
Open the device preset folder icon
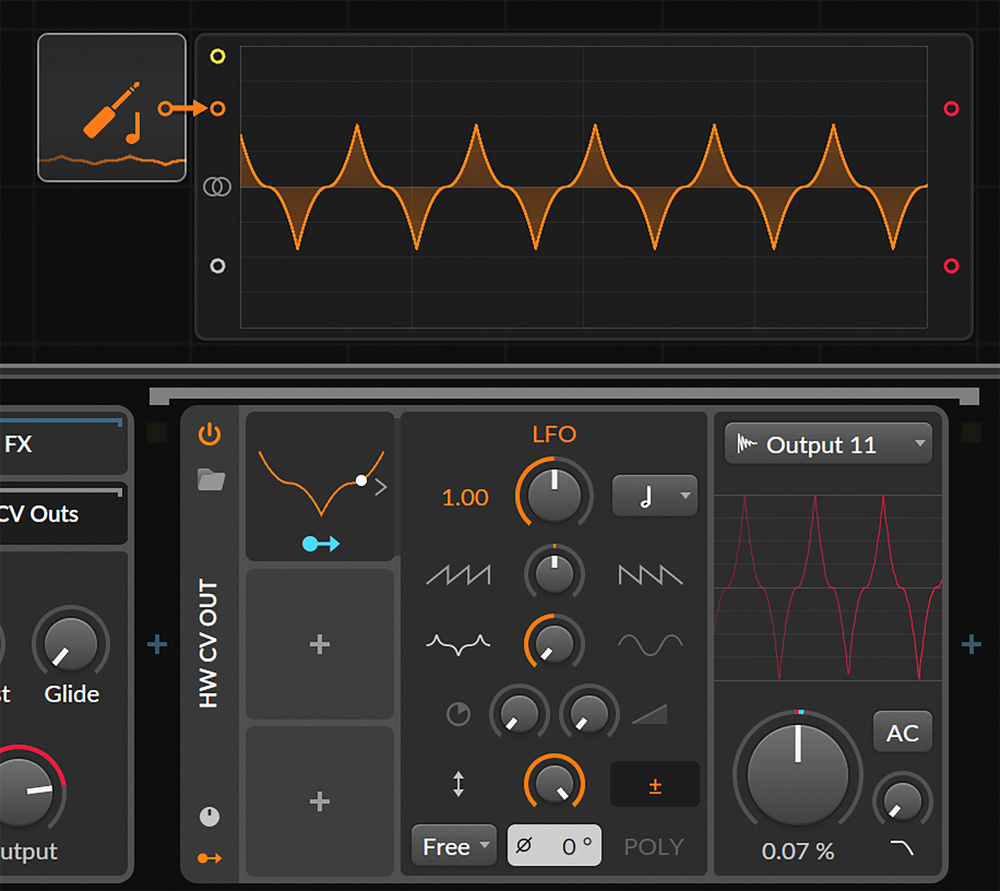click(x=211, y=480)
